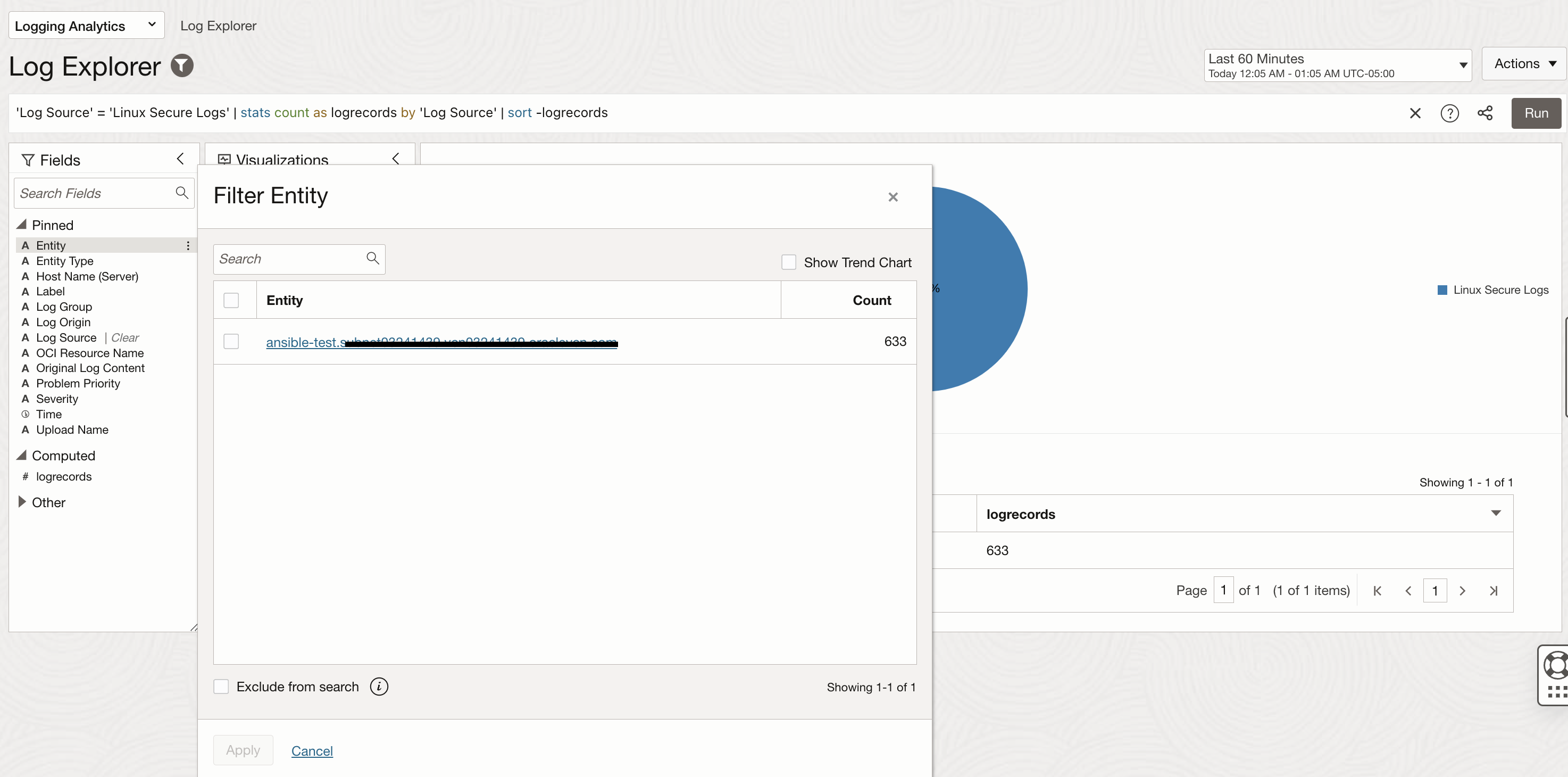Click the share query icon

point(1484,113)
